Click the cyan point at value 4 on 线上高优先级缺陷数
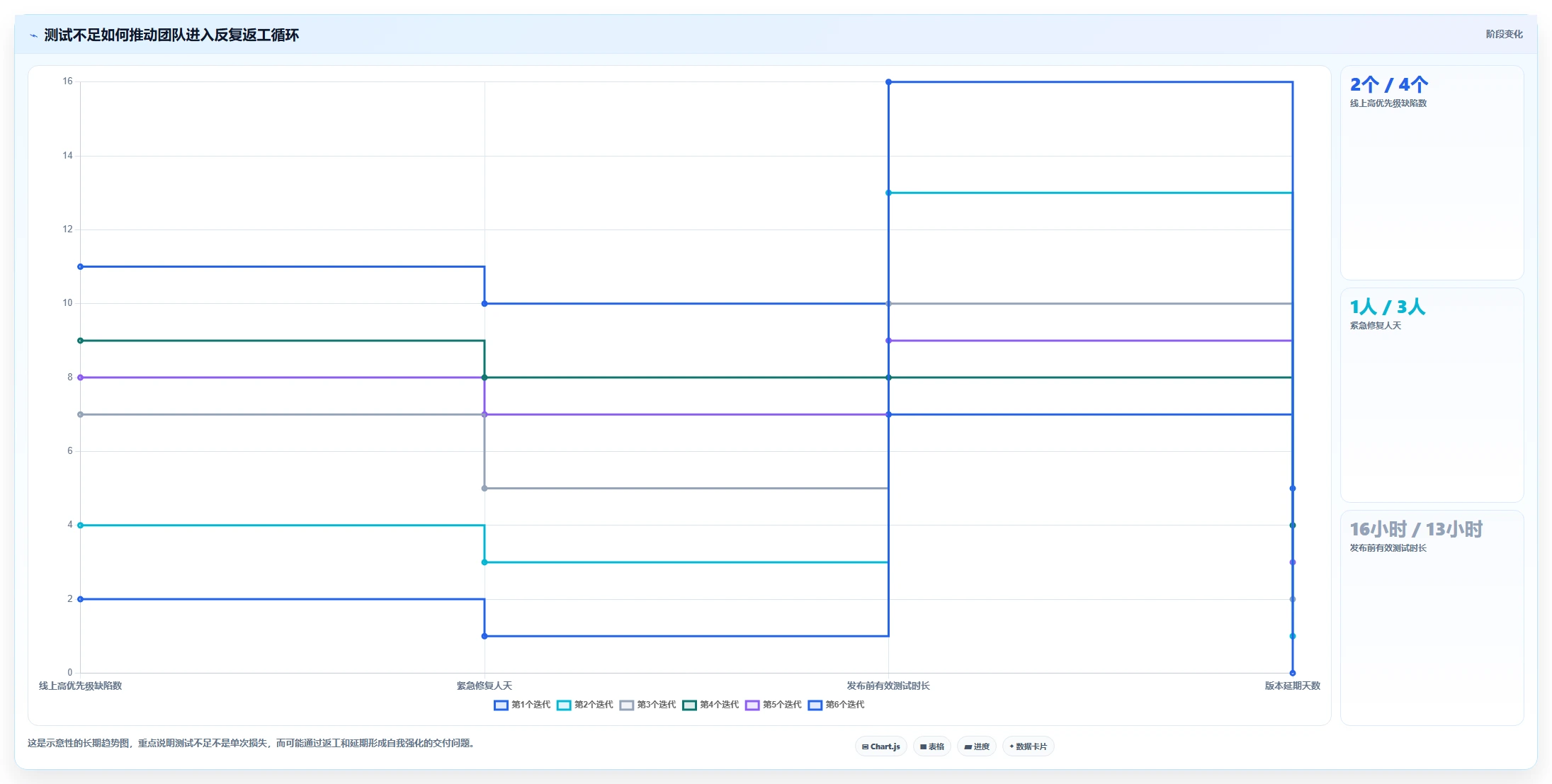Screen dimensions: 1552x784 tap(80, 525)
